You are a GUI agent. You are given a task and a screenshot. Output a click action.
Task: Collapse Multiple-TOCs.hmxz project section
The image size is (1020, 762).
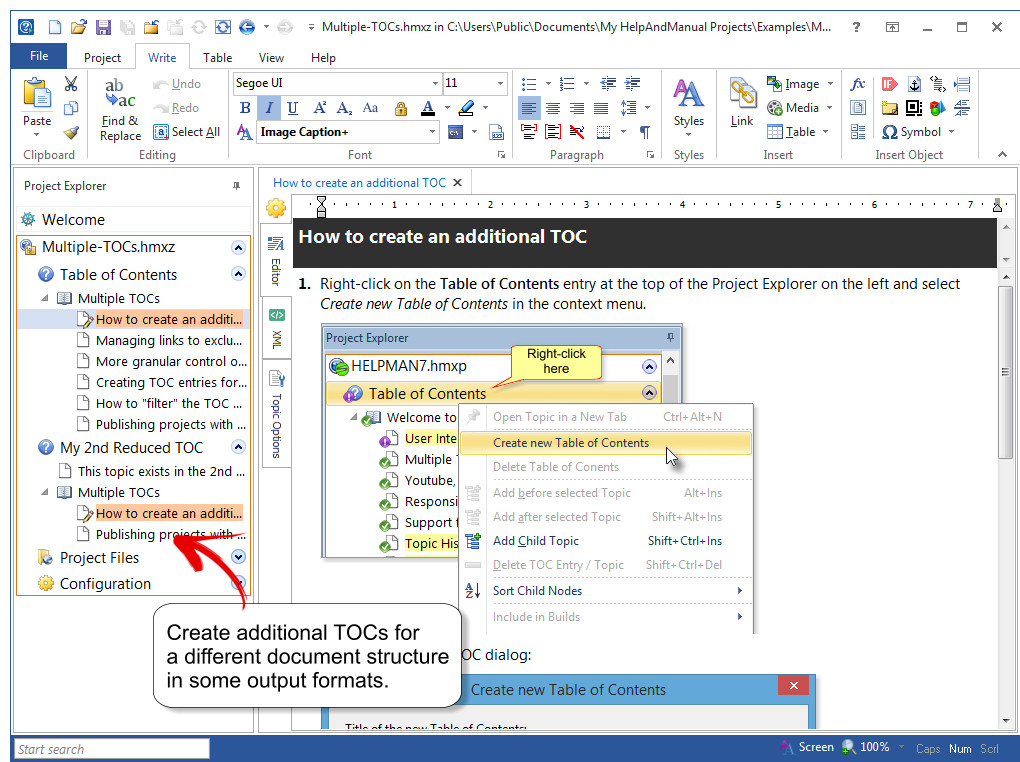pos(238,248)
